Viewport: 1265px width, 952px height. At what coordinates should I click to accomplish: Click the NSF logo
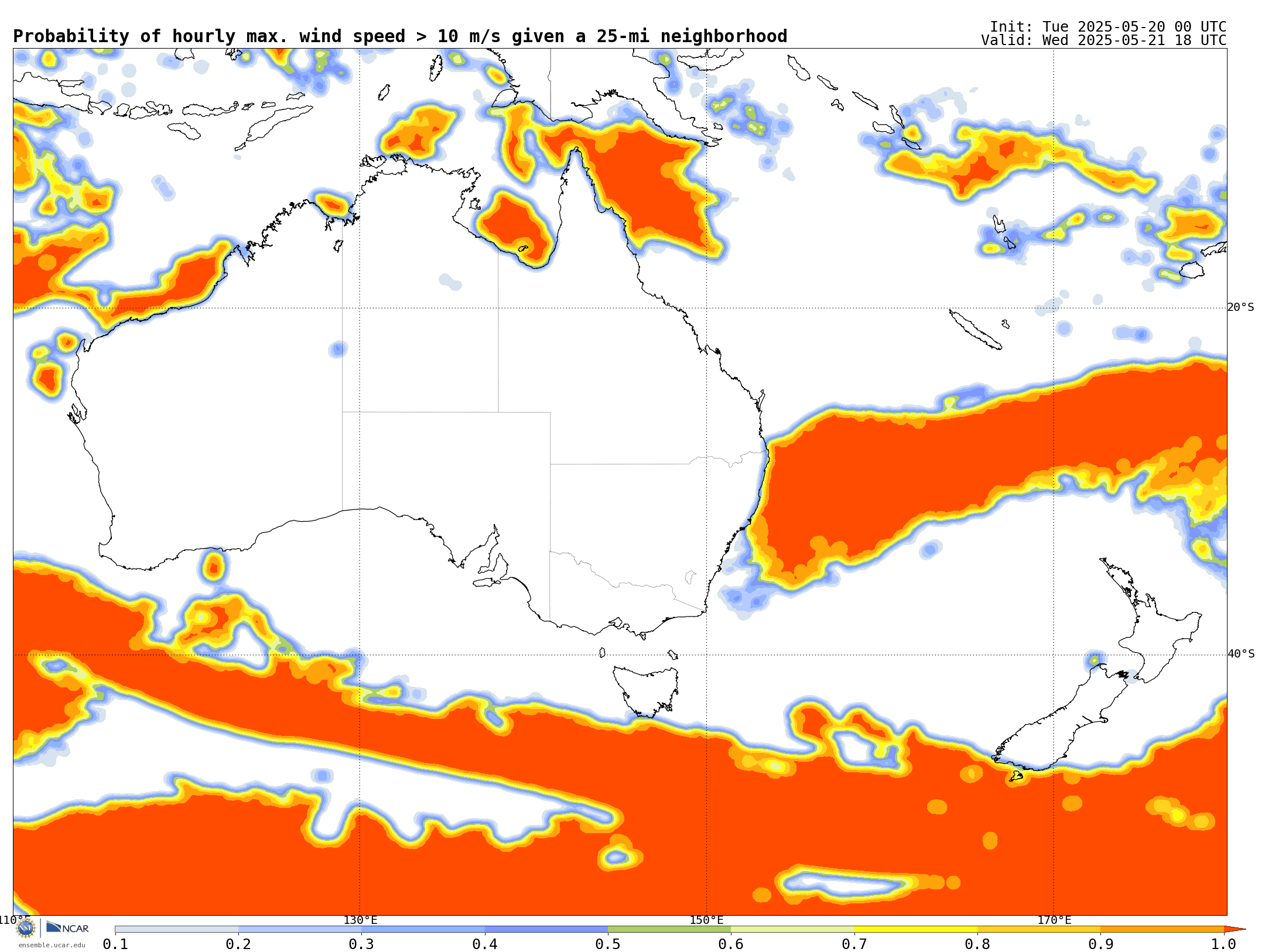pyautogui.click(x=26, y=927)
